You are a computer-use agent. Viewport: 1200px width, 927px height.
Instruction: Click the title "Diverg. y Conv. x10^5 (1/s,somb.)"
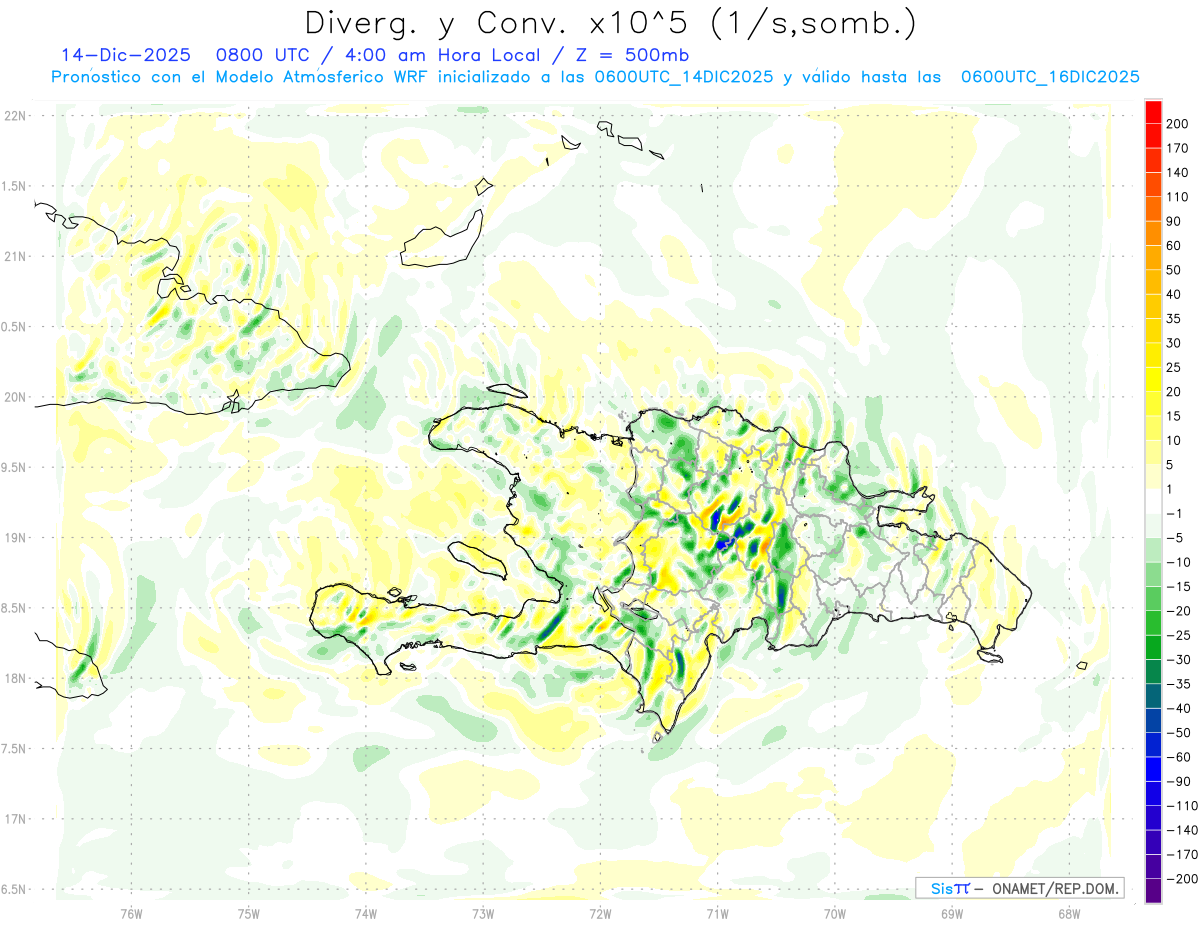point(610,22)
